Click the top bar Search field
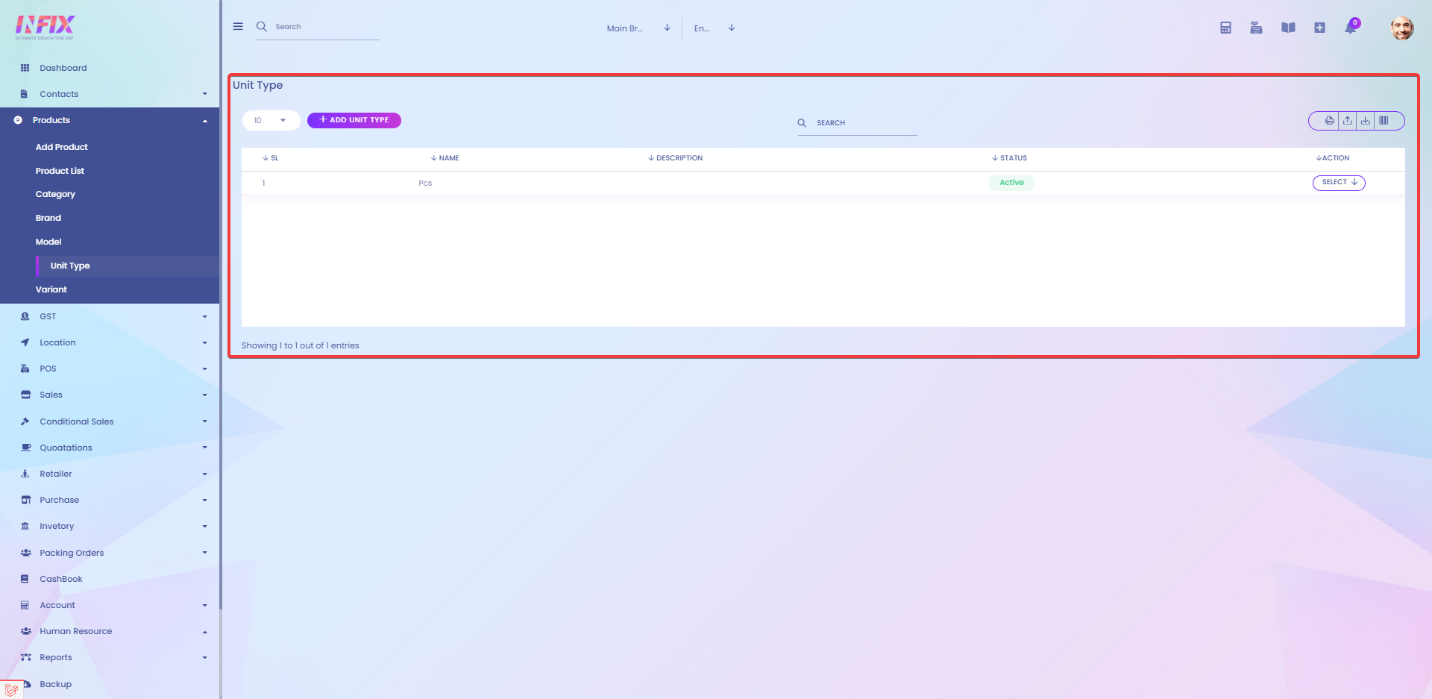 (x=318, y=27)
